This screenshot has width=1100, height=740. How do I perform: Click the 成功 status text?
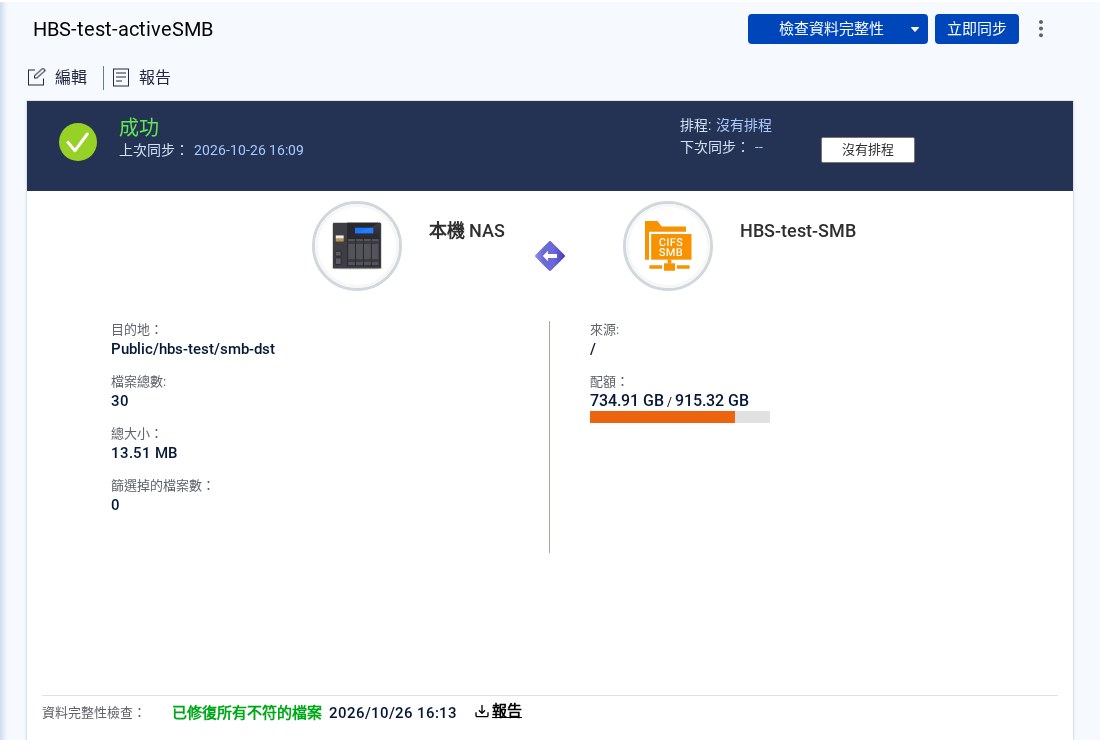click(x=139, y=128)
